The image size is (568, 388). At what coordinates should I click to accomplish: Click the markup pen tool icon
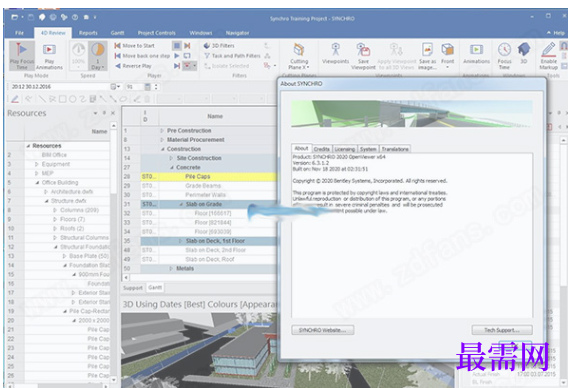14,99
